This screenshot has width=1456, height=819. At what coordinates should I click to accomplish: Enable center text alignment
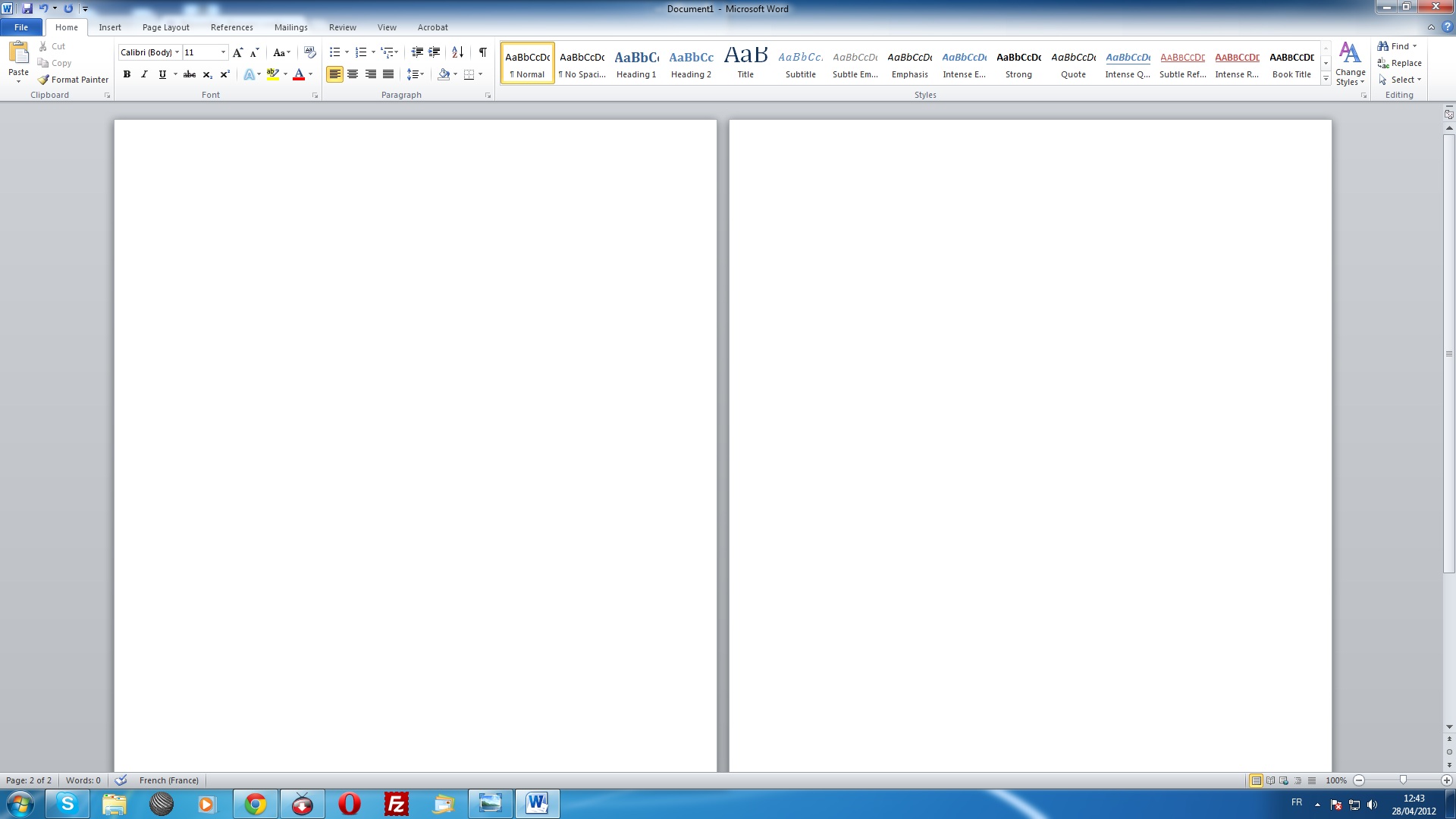353,74
